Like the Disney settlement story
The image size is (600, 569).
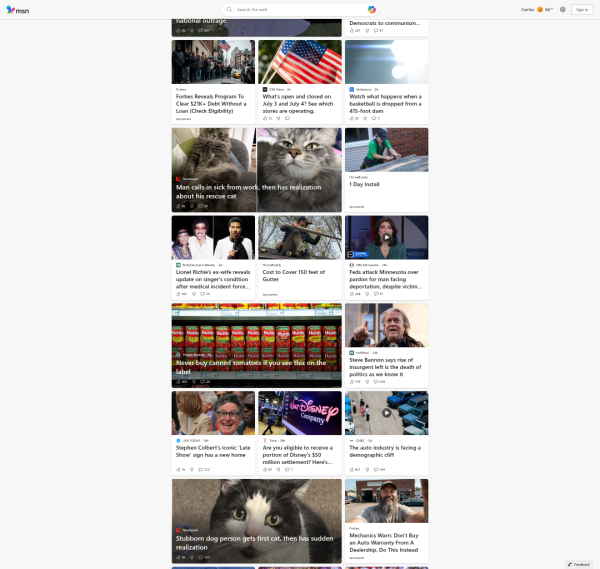pos(267,470)
